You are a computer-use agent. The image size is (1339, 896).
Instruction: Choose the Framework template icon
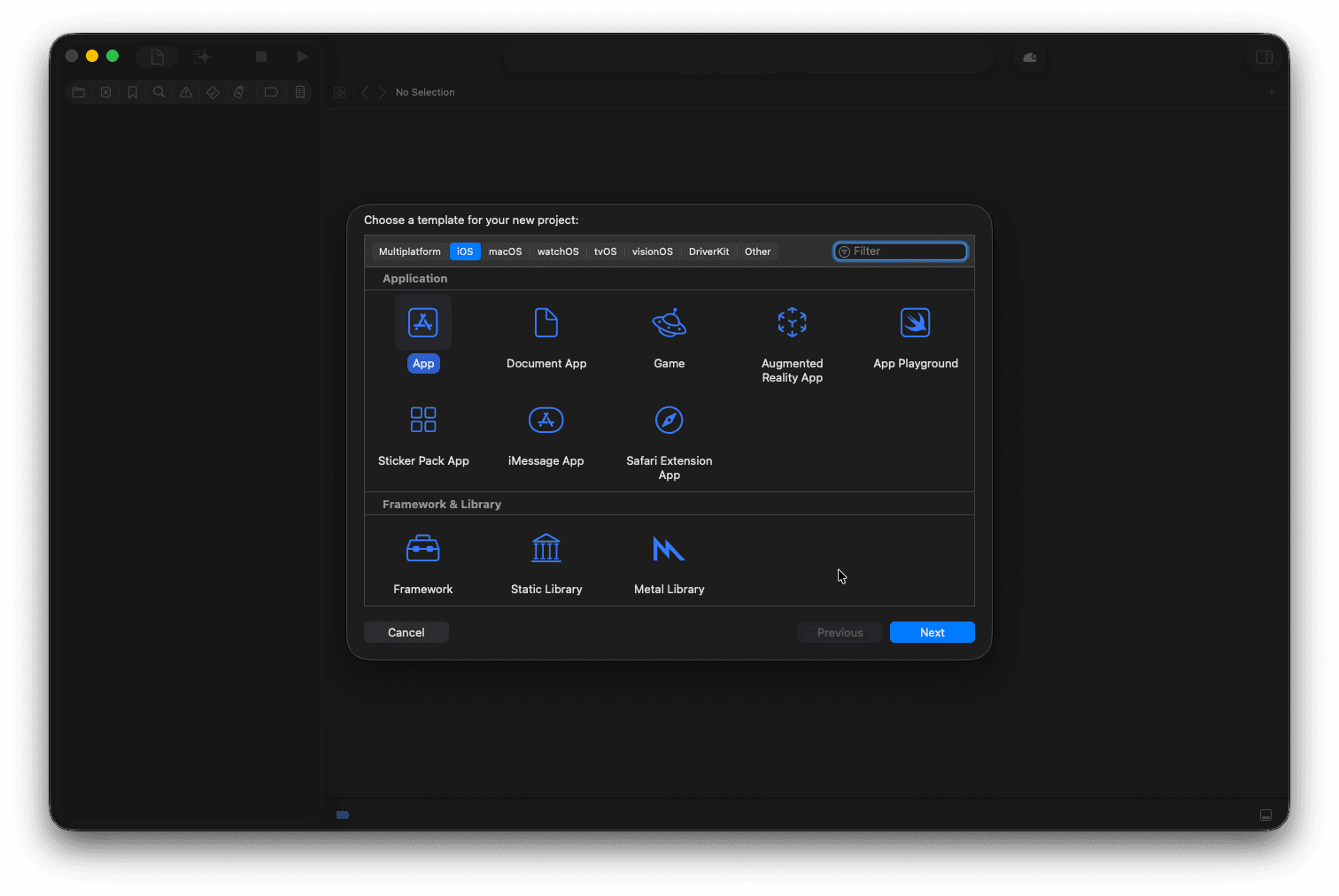(x=423, y=549)
